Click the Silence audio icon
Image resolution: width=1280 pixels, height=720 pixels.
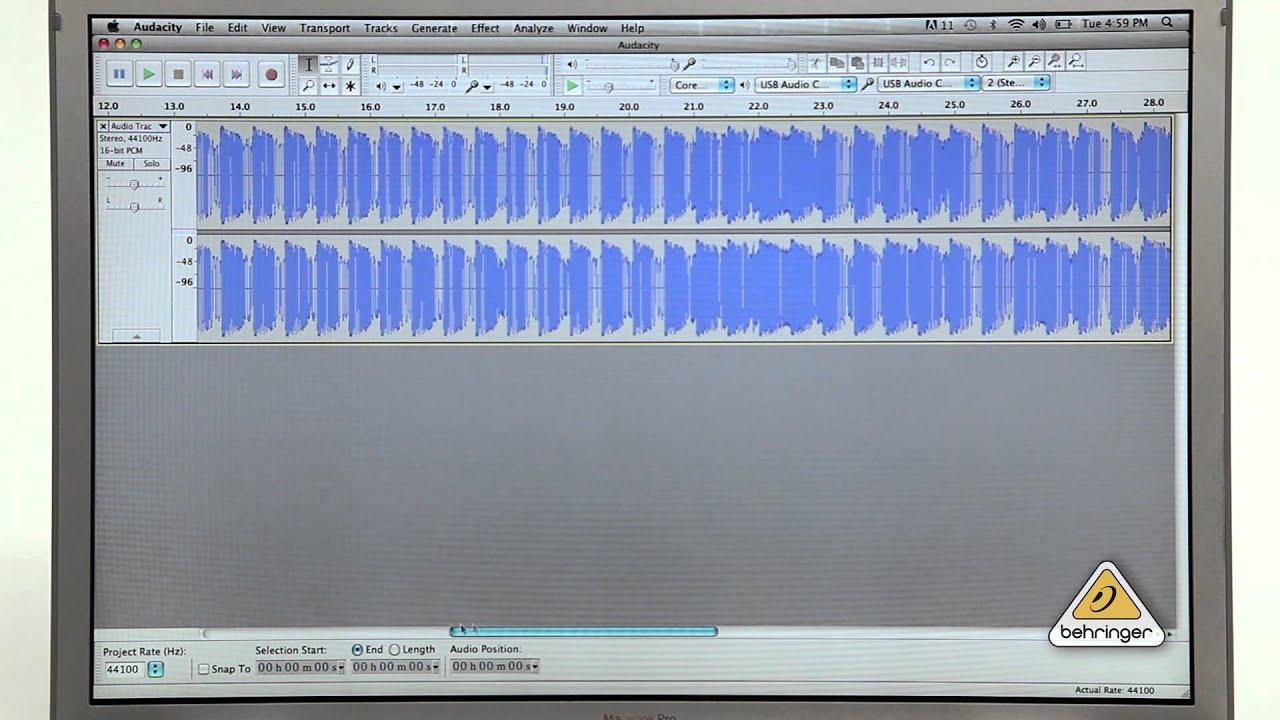[x=899, y=62]
